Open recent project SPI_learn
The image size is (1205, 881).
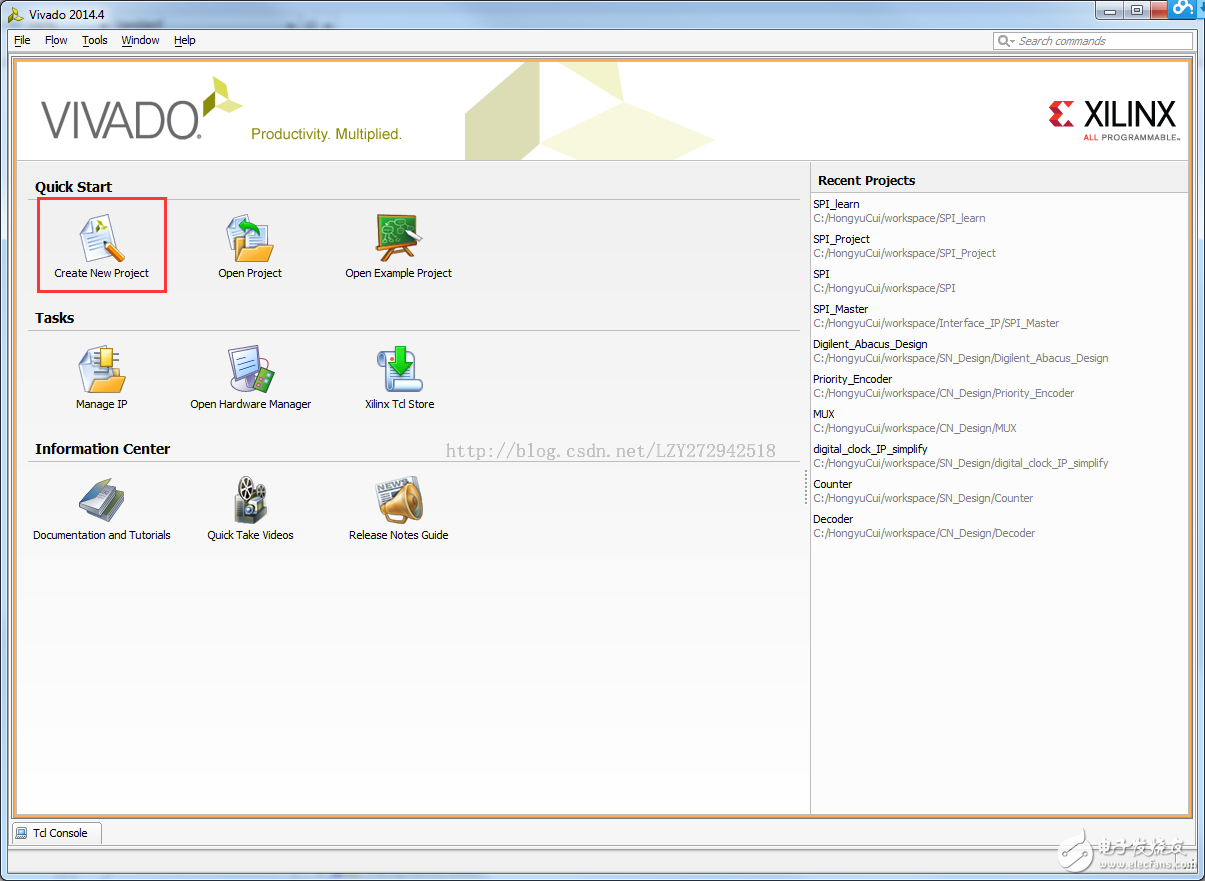pos(836,204)
